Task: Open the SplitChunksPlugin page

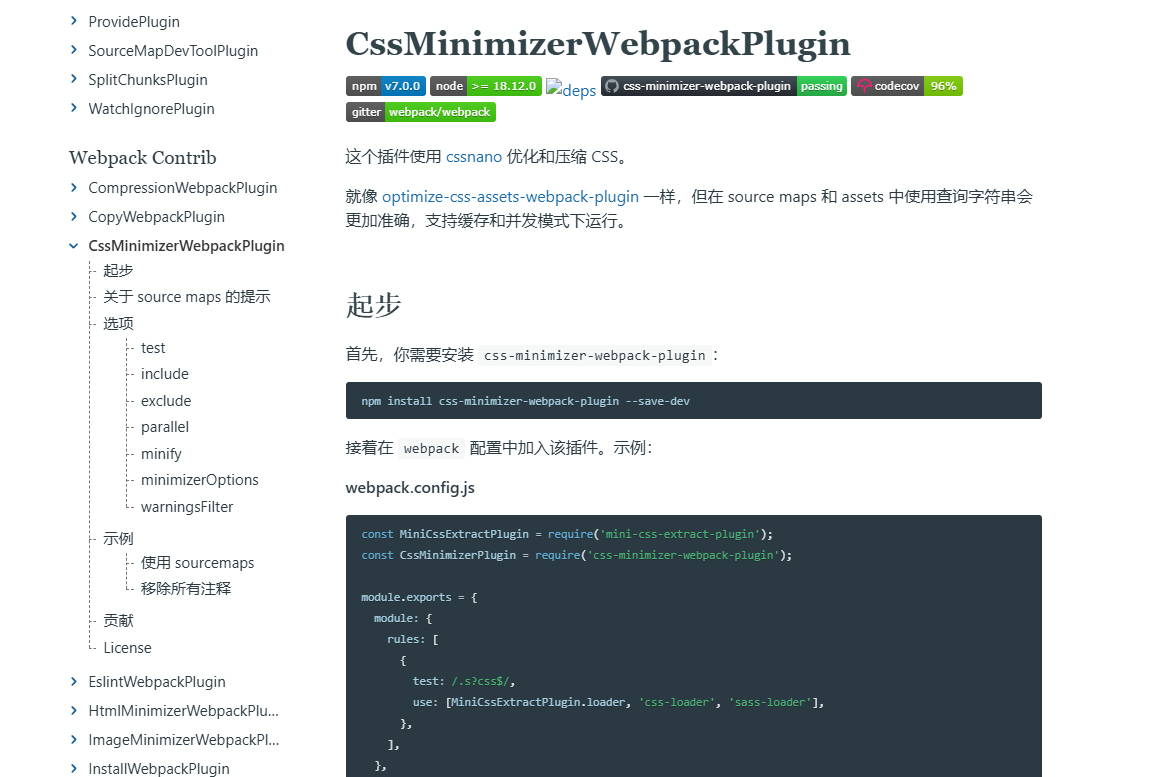Action: [148, 80]
